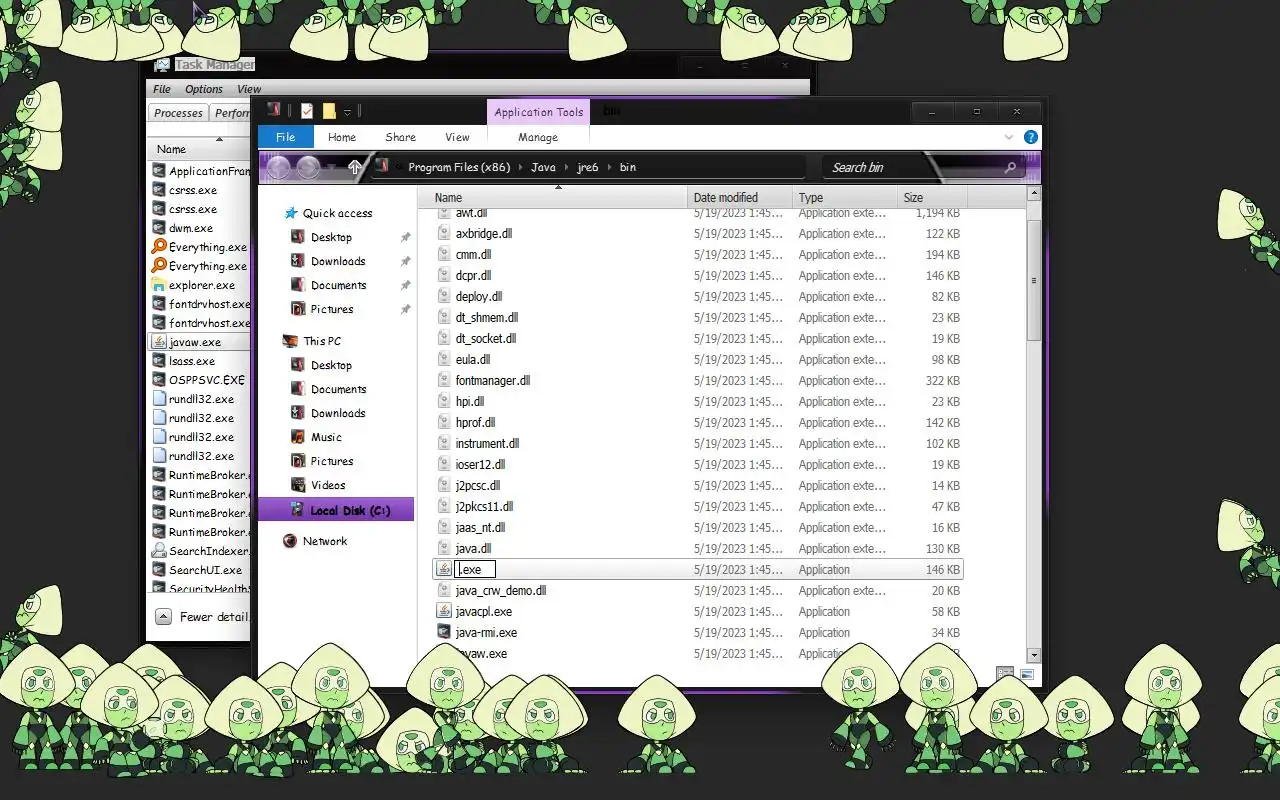1280x800 pixels.
Task: Expand the chevron after jre6 in breadcrumb
Action: [608, 167]
